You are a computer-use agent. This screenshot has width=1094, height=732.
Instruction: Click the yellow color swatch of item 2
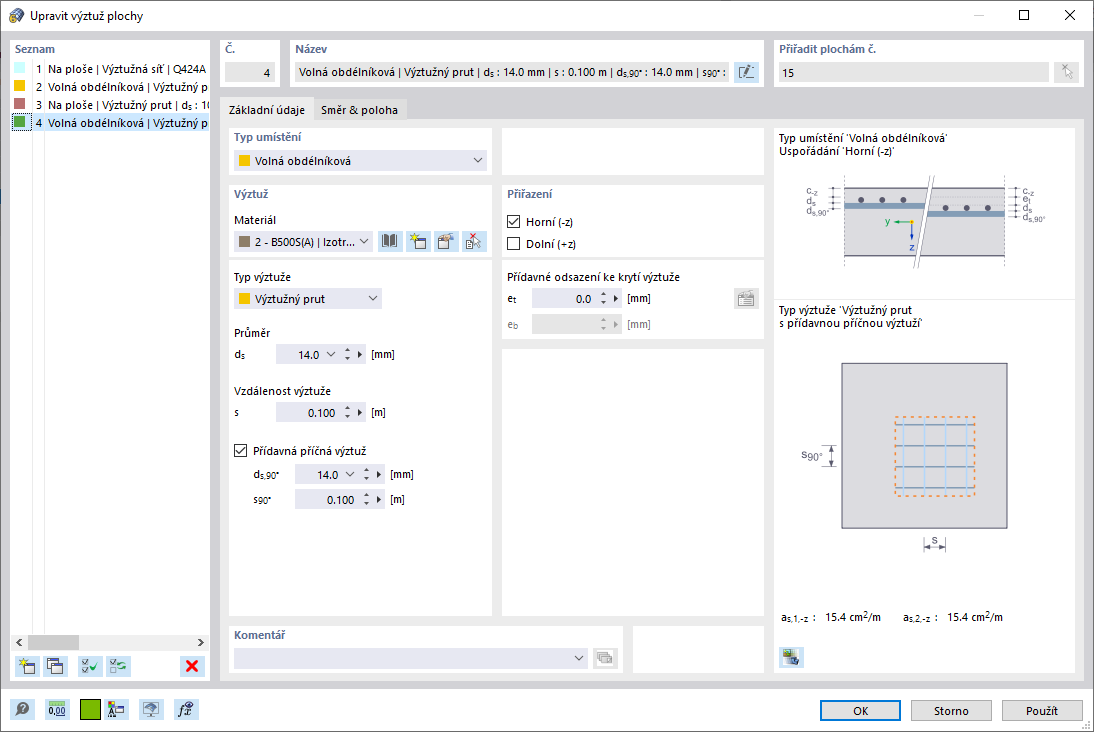click(x=20, y=86)
